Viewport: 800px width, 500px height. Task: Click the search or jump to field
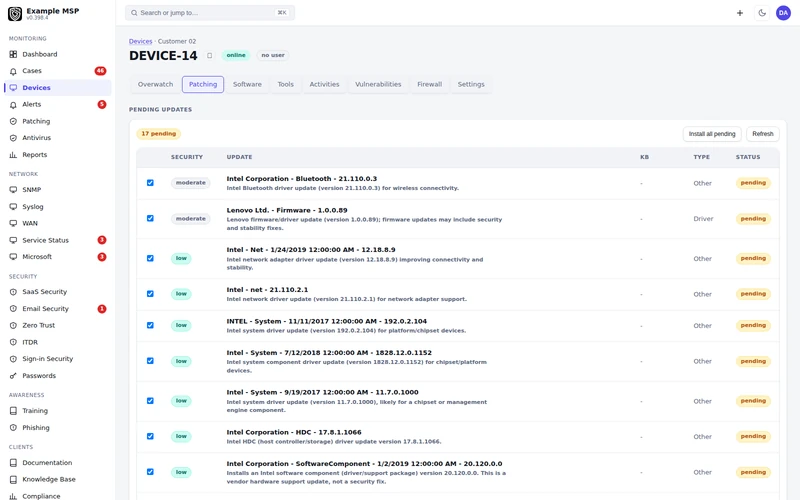click(x=210, y=13)
